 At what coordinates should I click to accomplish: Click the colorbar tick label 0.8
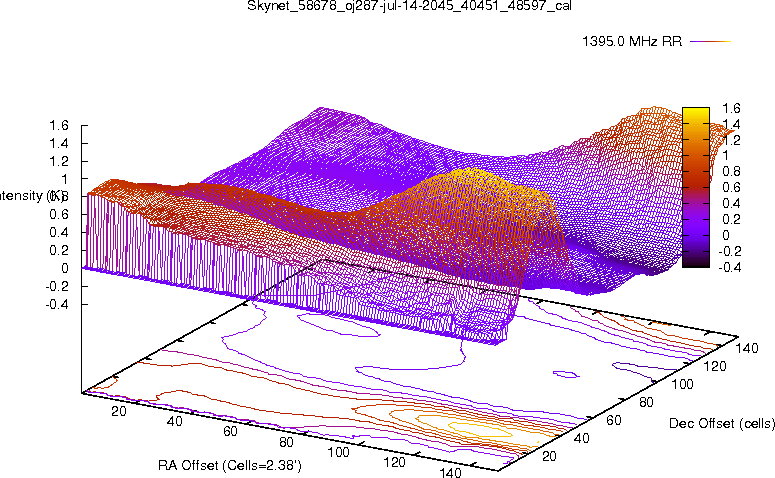pyautogui.click(x=729, y=171)
